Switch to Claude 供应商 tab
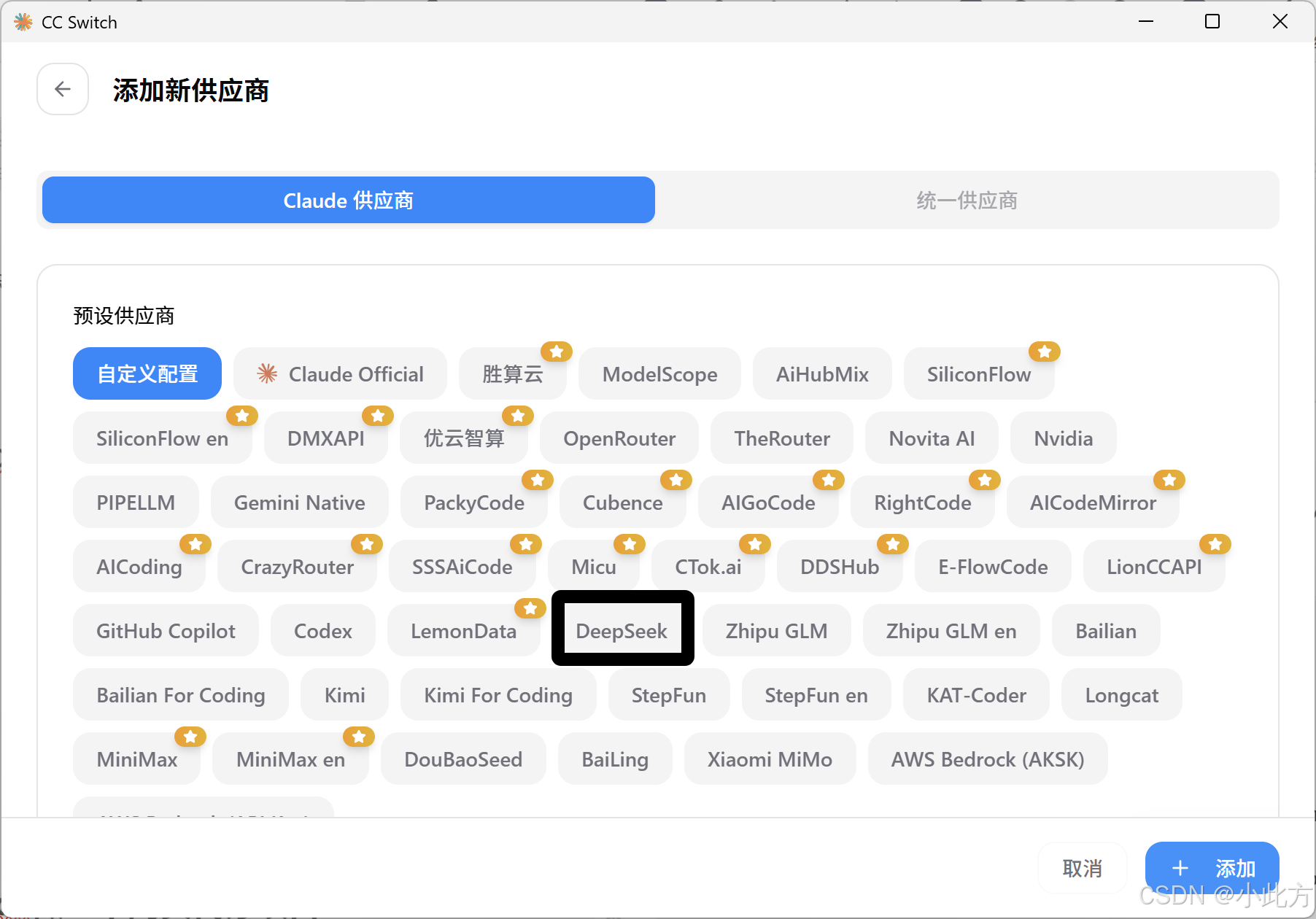 coord(349,200)
